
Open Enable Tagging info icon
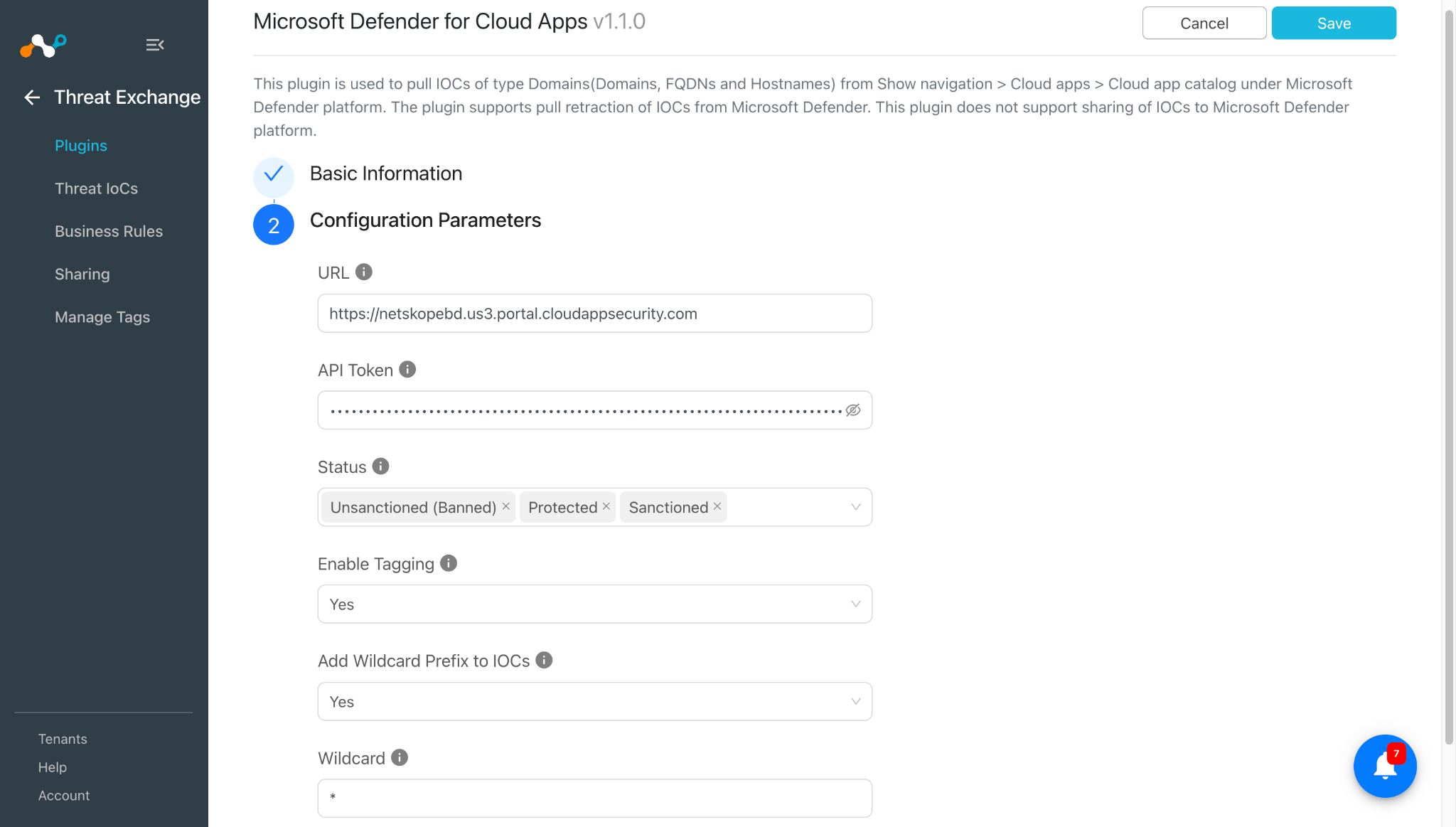[449, 563]
